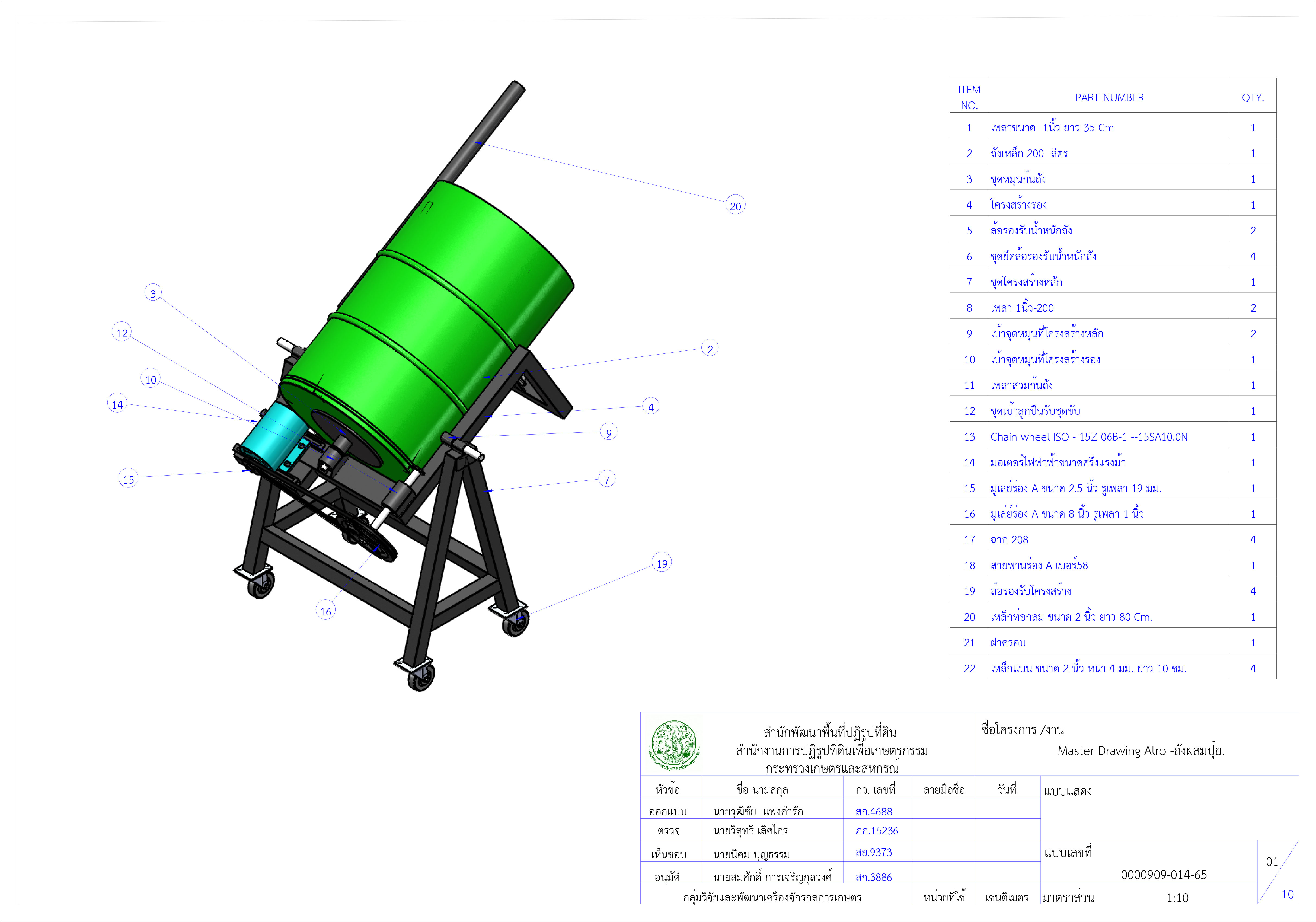1316x922 pixels.
Task: Select balloon callout 2 beside drum
Action: point(710,348)
